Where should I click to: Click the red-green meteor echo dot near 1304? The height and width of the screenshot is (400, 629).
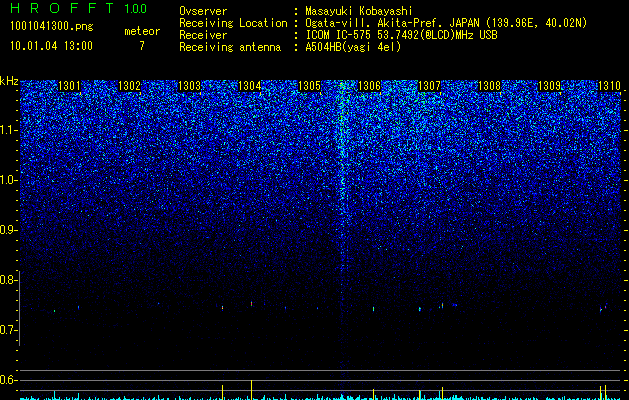pos(252,304)
